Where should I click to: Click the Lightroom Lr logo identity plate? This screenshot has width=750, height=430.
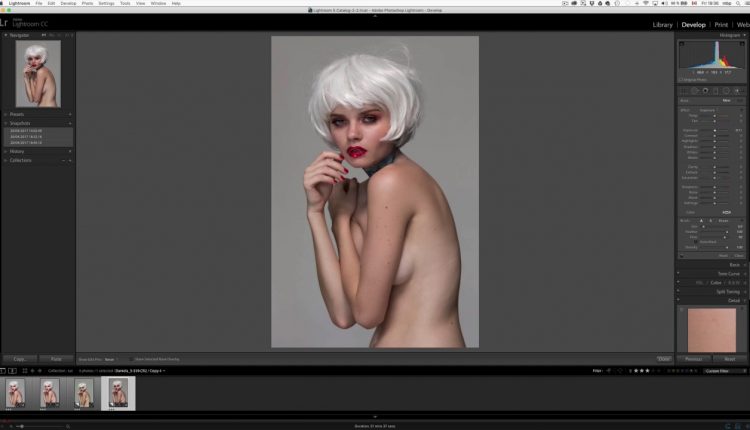point(4,22)
